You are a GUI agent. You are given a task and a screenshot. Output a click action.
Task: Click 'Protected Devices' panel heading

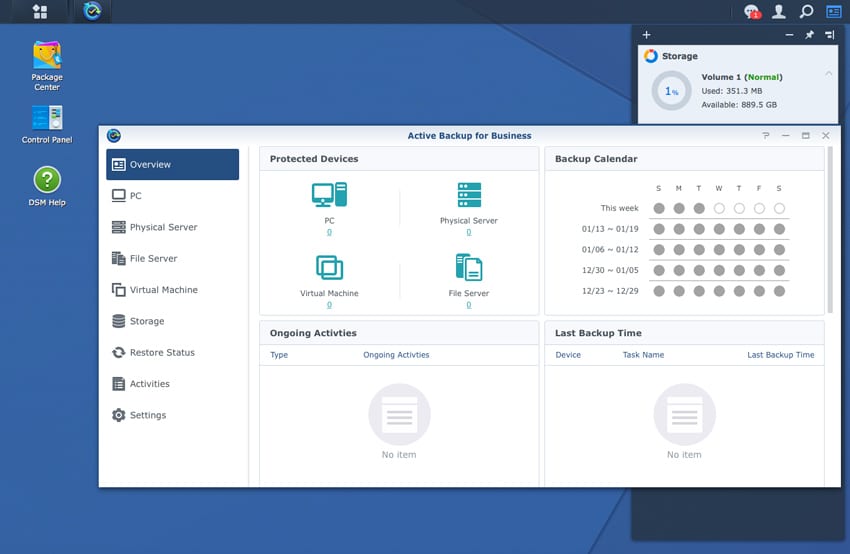coord(314,159)
